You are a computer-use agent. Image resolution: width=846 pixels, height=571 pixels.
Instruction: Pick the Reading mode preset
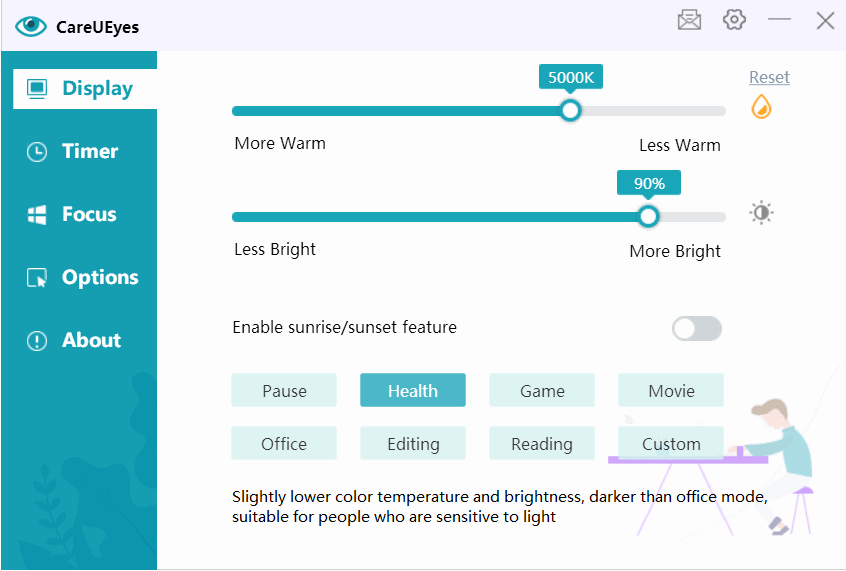click(542, 443)
